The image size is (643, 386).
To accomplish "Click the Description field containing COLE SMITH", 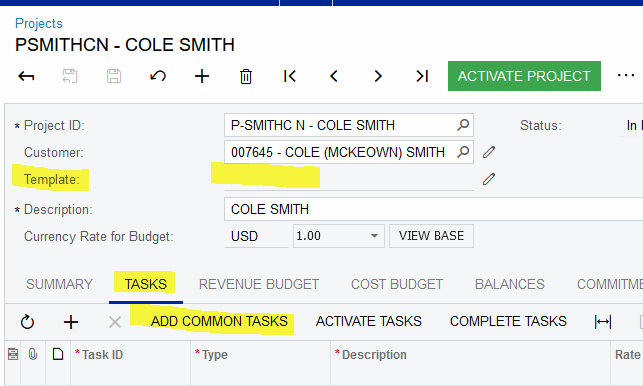I will [x=433, y=209].
